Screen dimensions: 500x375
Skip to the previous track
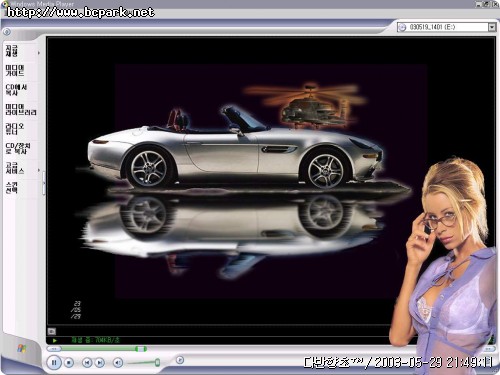(x=87, y=362)
